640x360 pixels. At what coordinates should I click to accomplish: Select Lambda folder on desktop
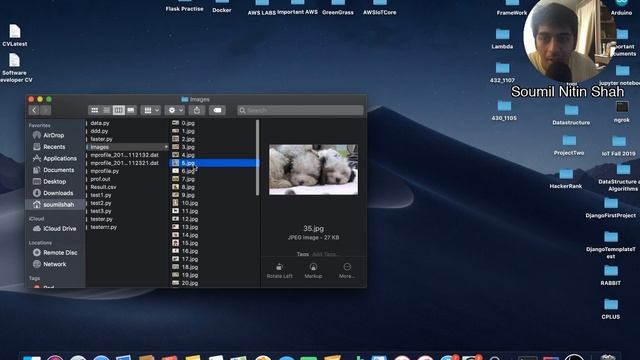502,39
